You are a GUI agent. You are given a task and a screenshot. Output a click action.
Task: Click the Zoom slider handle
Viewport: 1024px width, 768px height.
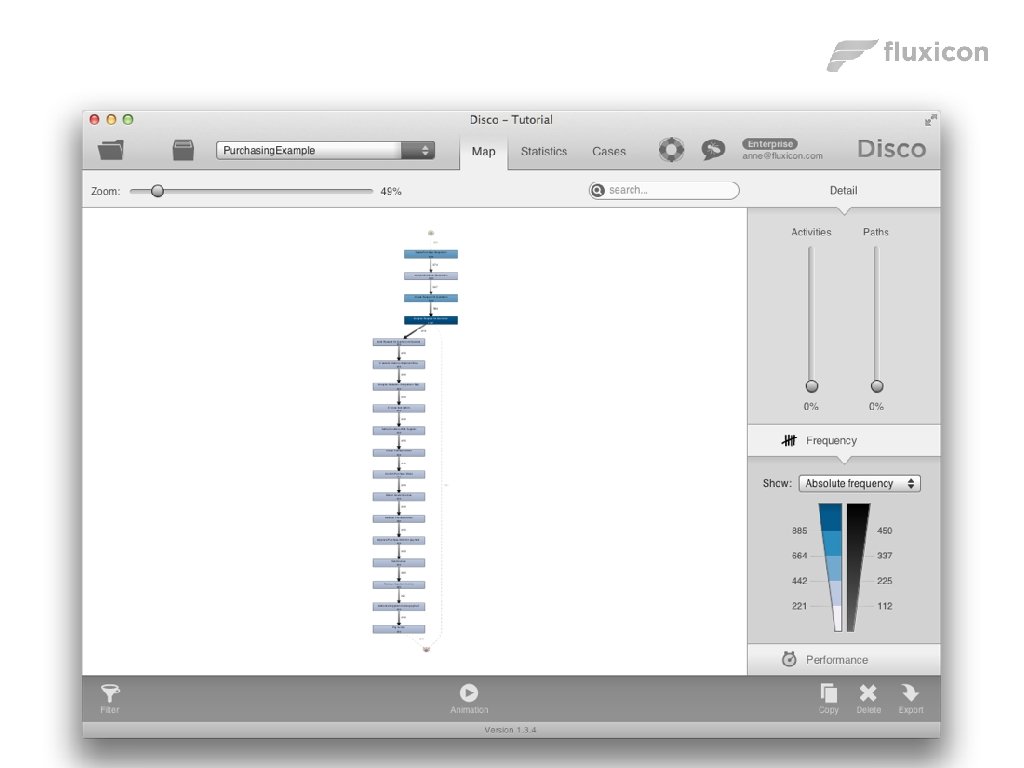(x=157, y=191)
